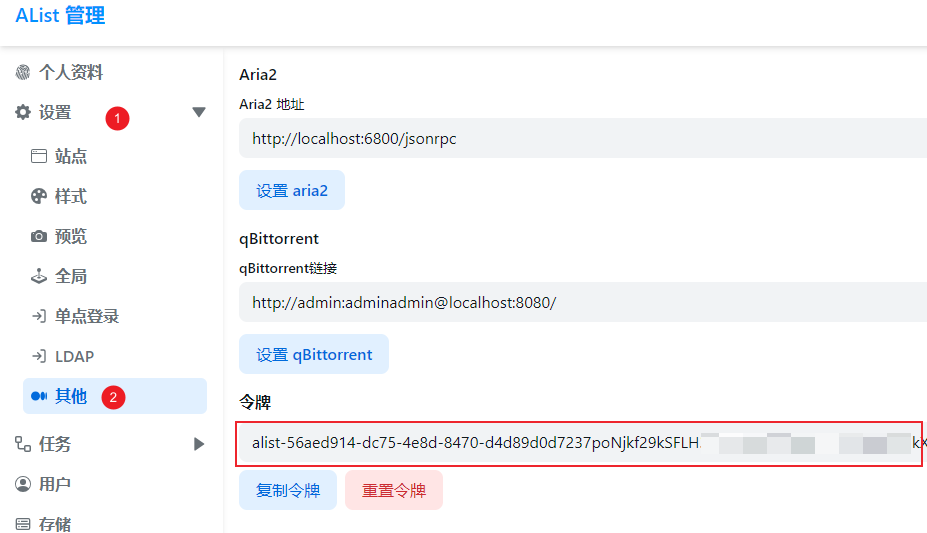This screenshot has width=927, height=533.
Task: Click the login arrow icon beside 单点登录
Action: [x=39, y=316]
